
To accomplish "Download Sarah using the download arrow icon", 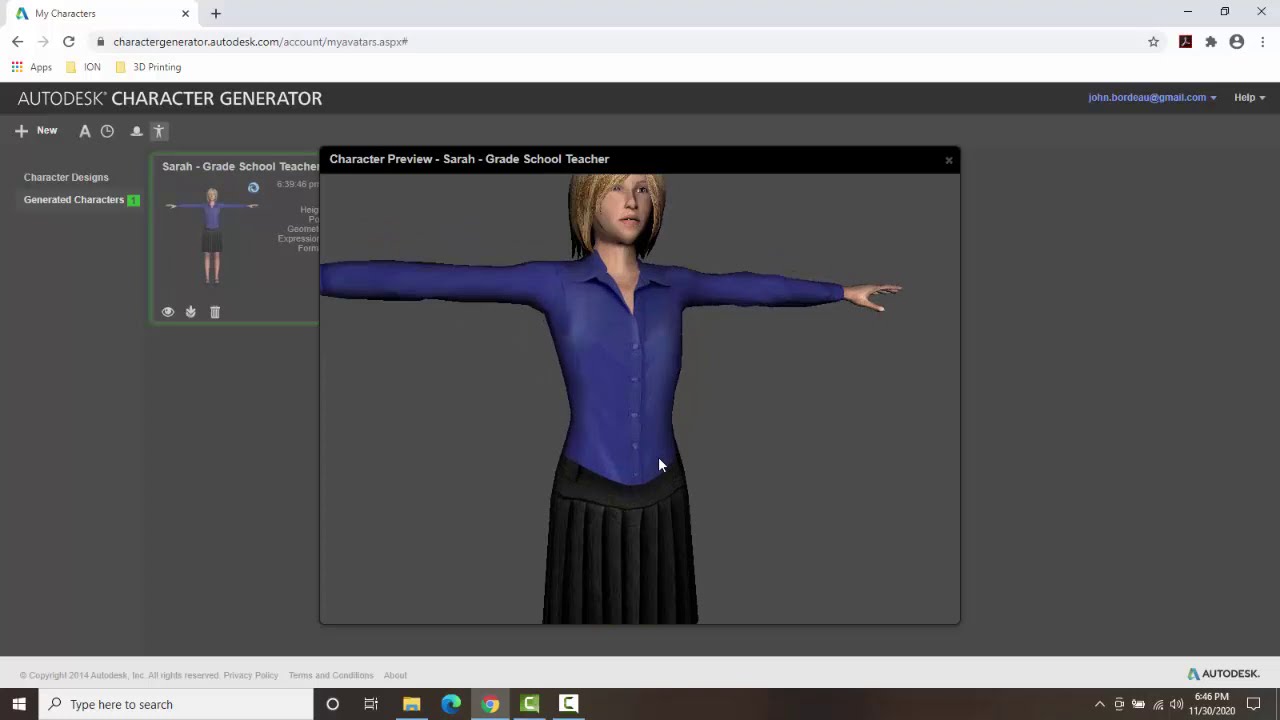I will 191,312.
